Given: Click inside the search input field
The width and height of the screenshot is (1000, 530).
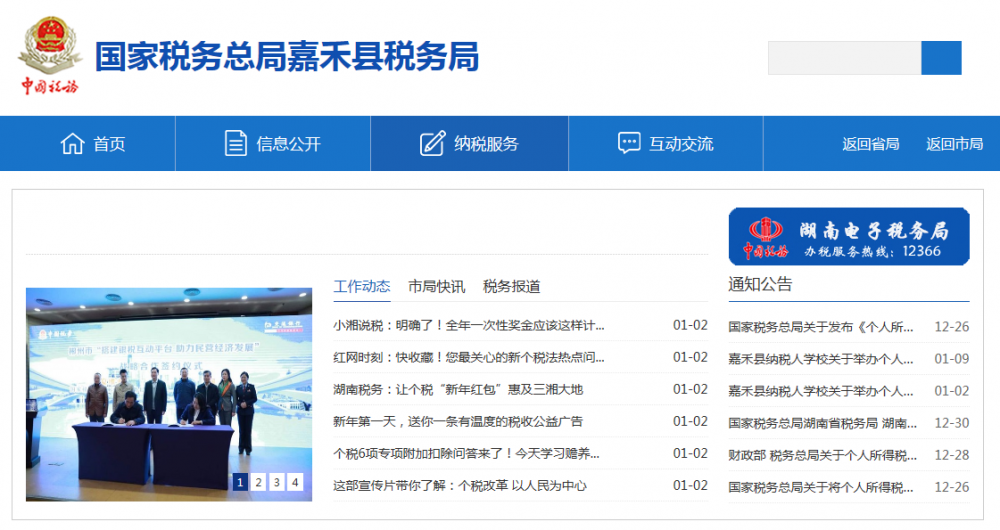Looking at the screenshot, I should [x=844, y=58].
